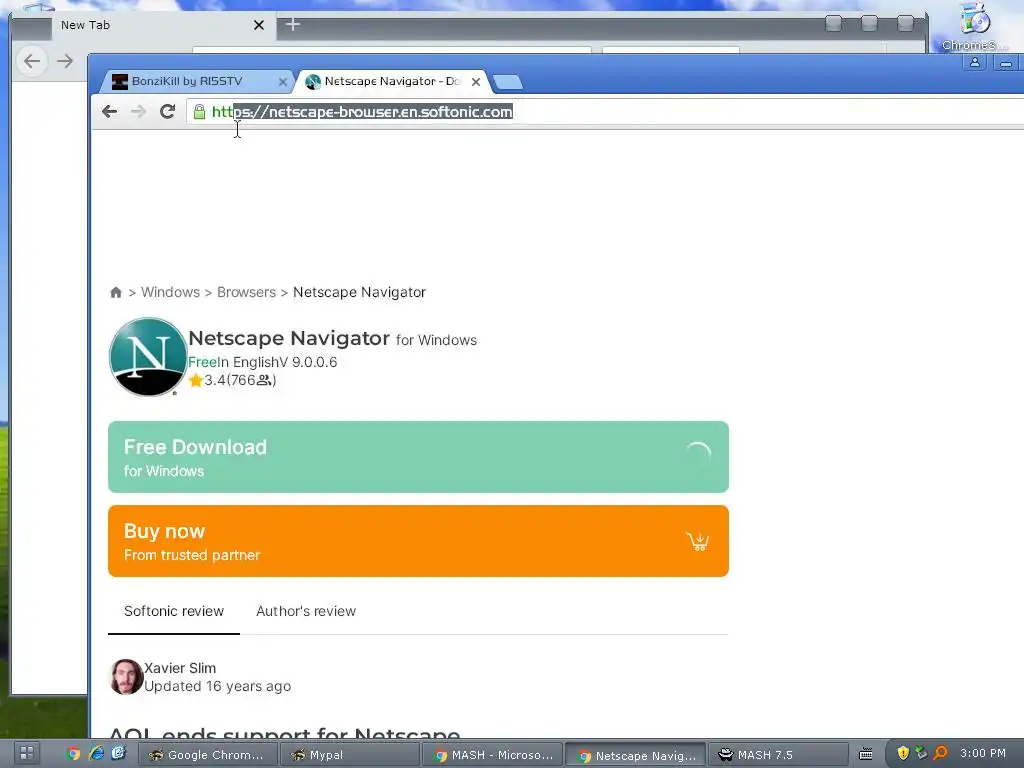The width and height of the screenshot is (1024, 768).
Task: Click back arrow in background browser window
Action: point(32,61)
